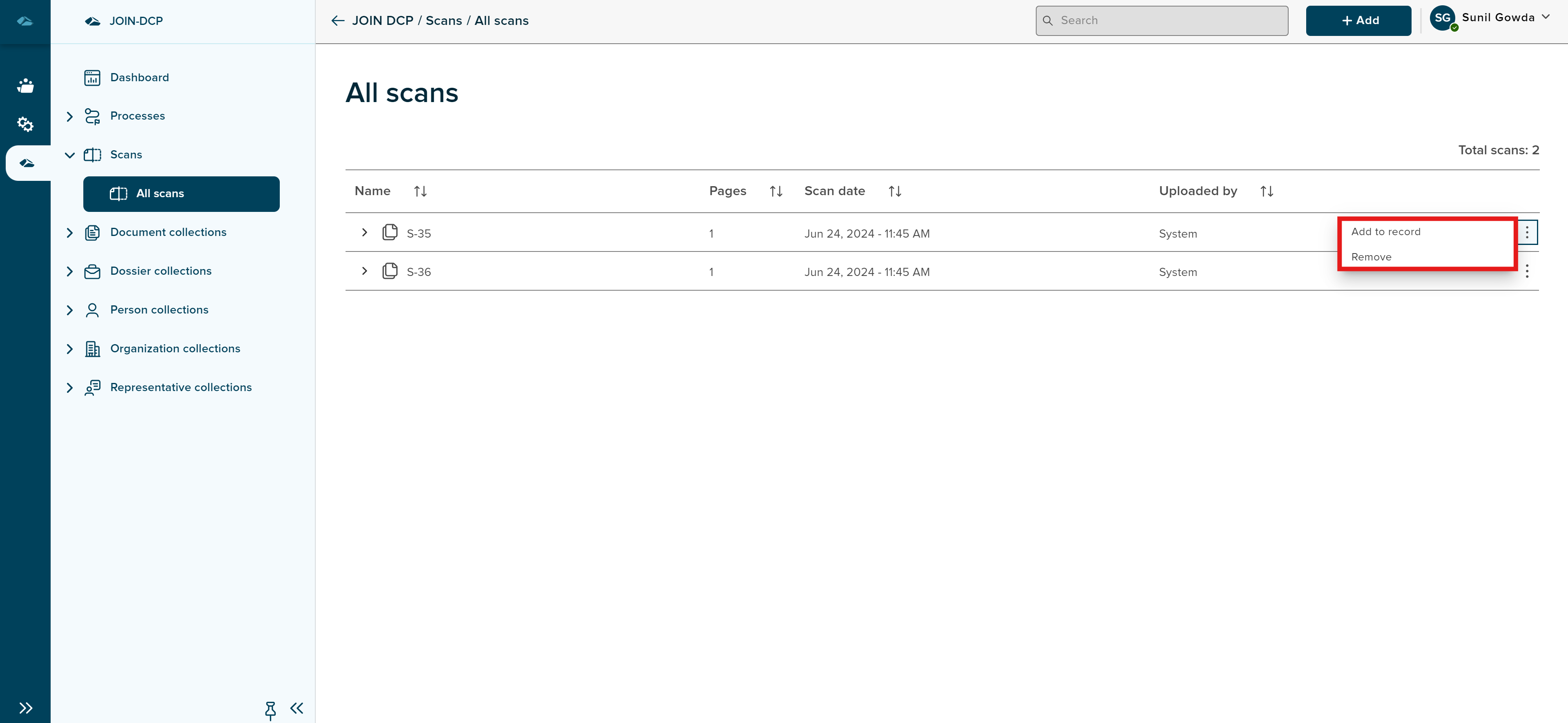Click the Person collections person icon

tap(92, 310)
